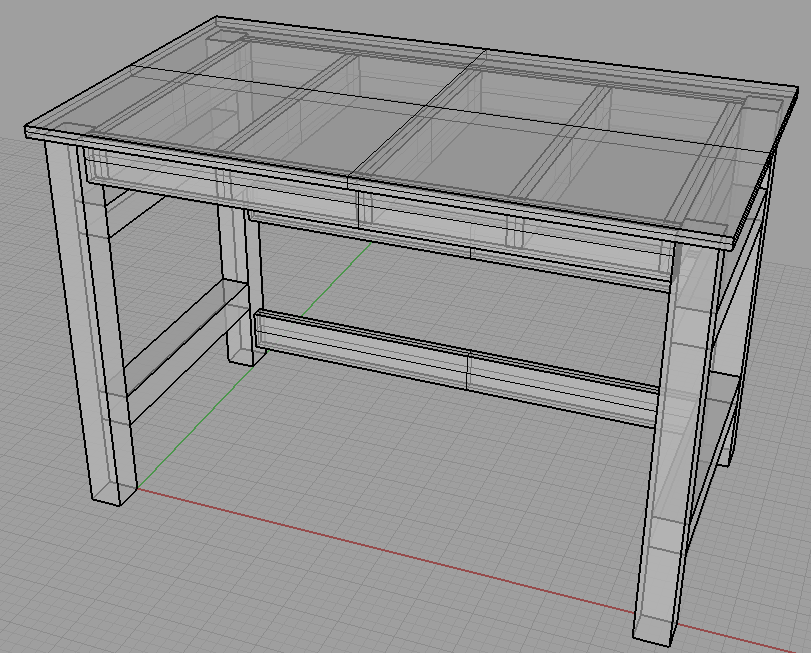Select the back left desk leg
This screenshot has width=811, height=653.
click(x=241, y=284)
